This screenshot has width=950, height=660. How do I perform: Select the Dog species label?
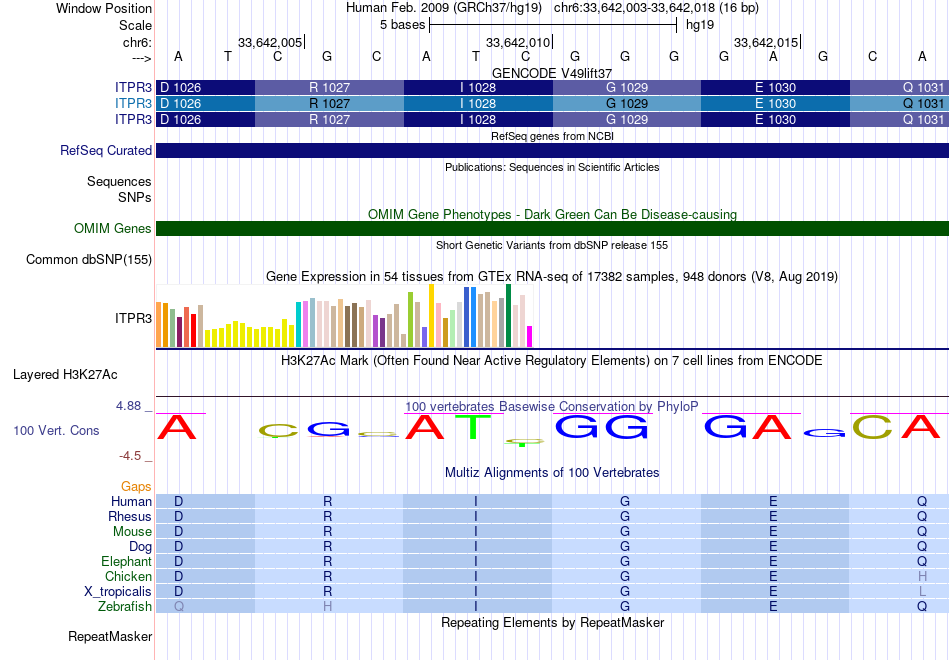140,547
